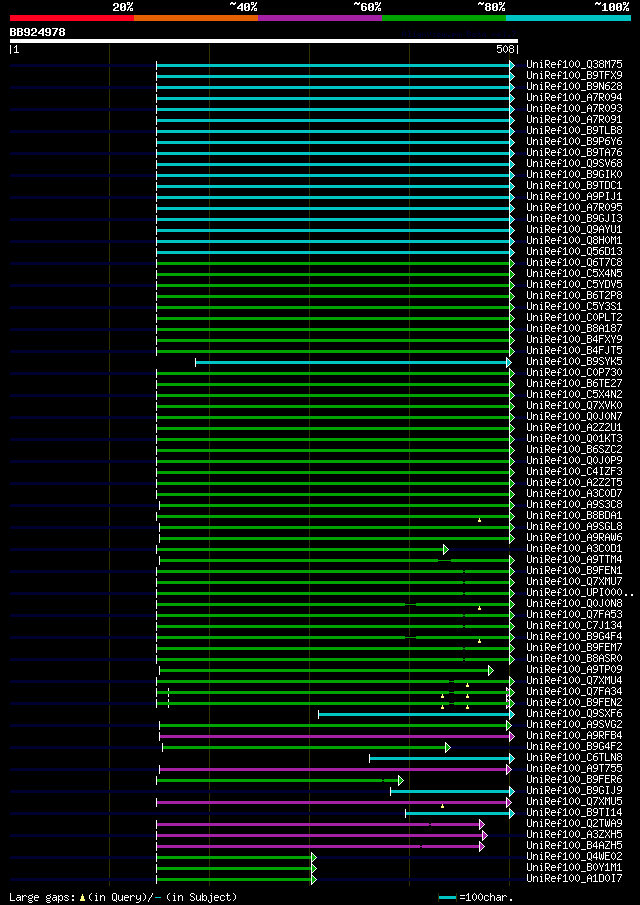This screenshot has height=905, width=640.
Task: Open hit UniRef100_B4FJT5
Action: pos(574,351)
